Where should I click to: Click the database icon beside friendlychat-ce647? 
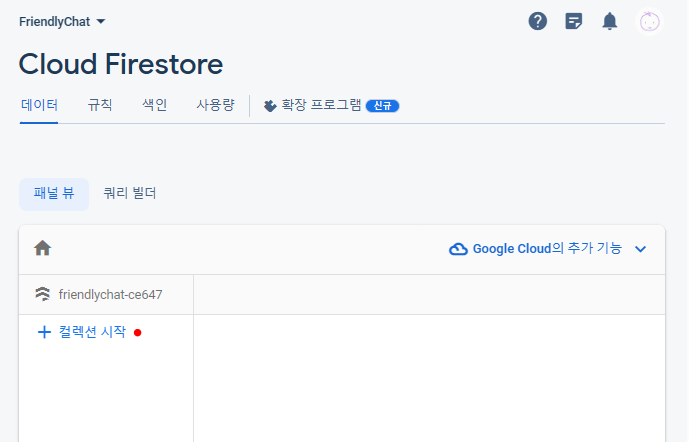[43, 294]
